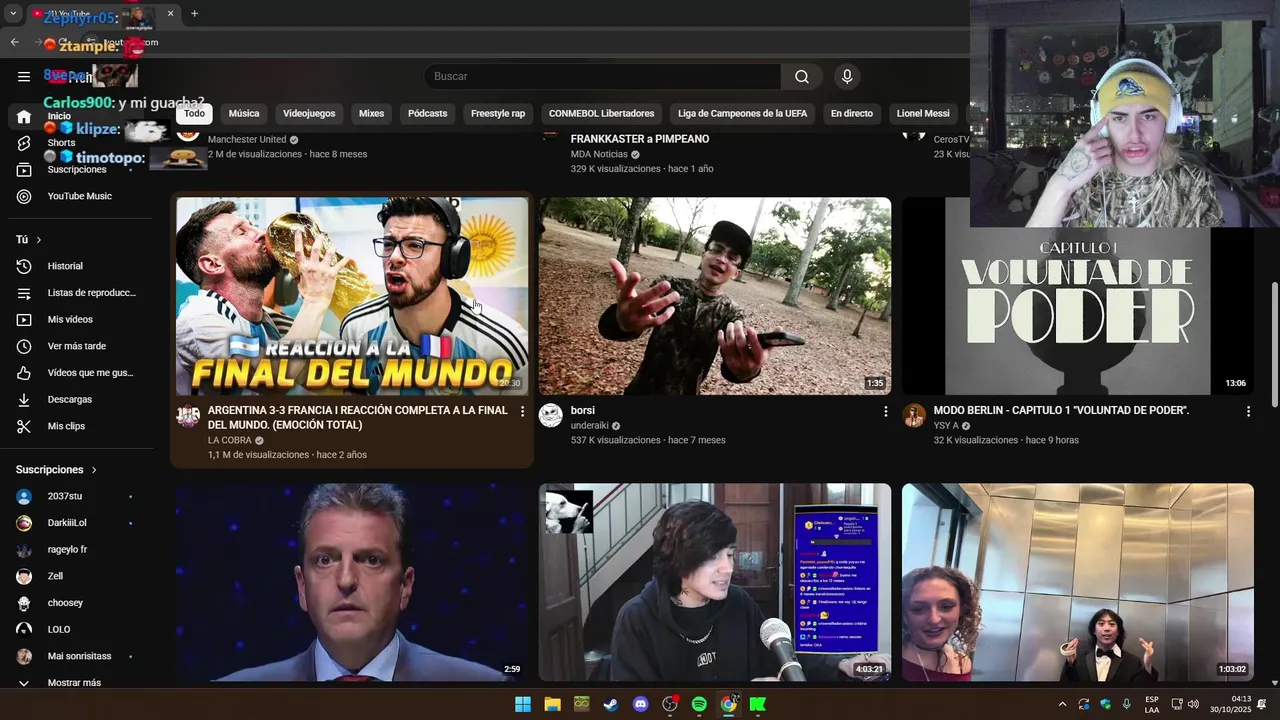This screenshot has height=720, width=1280.
Task: Open Descargas download icon
Action: (24, 399)
